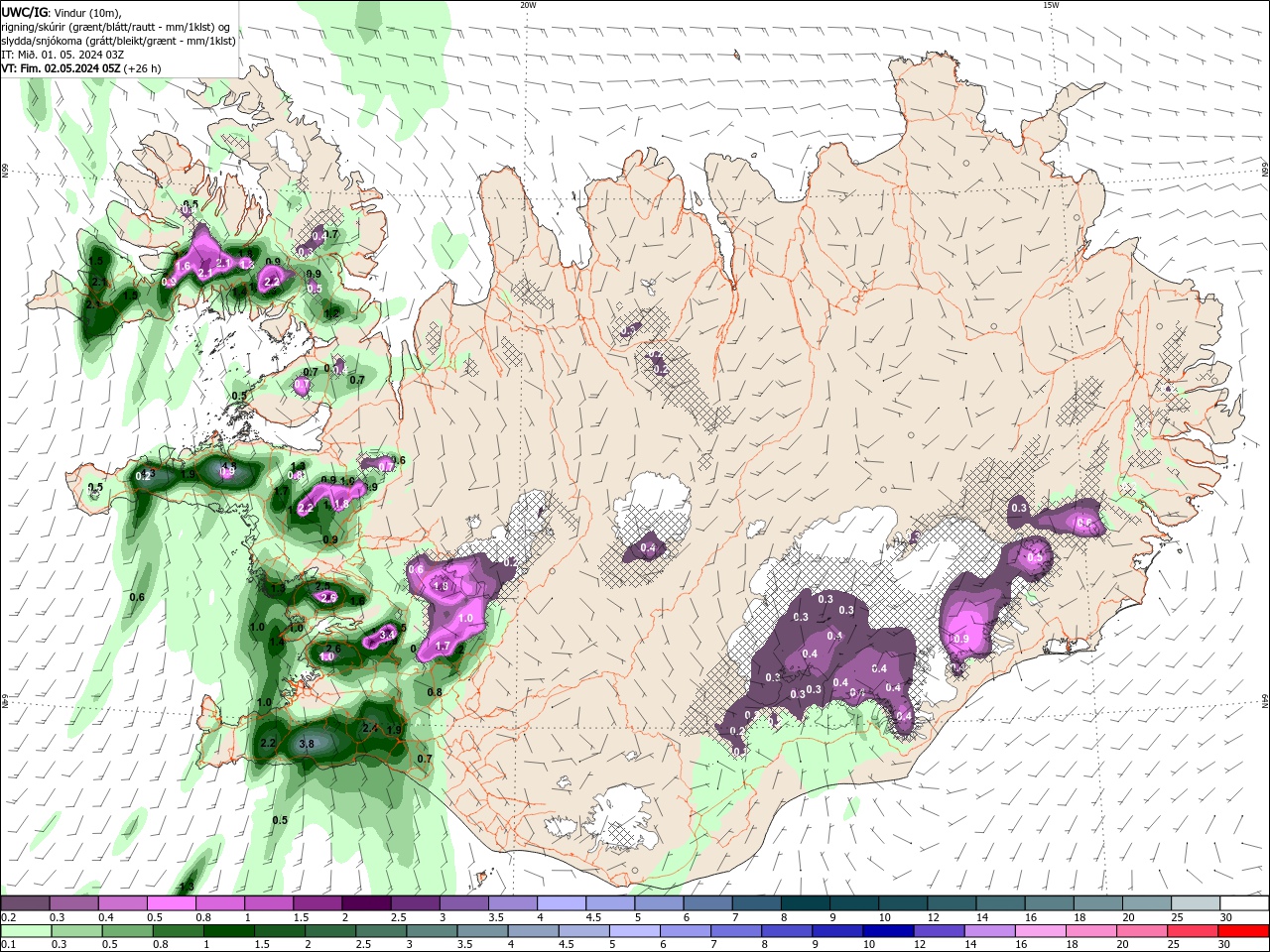Click the bright red 30 rain legend swatch
1270x952 pixels.
click(x=1243, y=931)
